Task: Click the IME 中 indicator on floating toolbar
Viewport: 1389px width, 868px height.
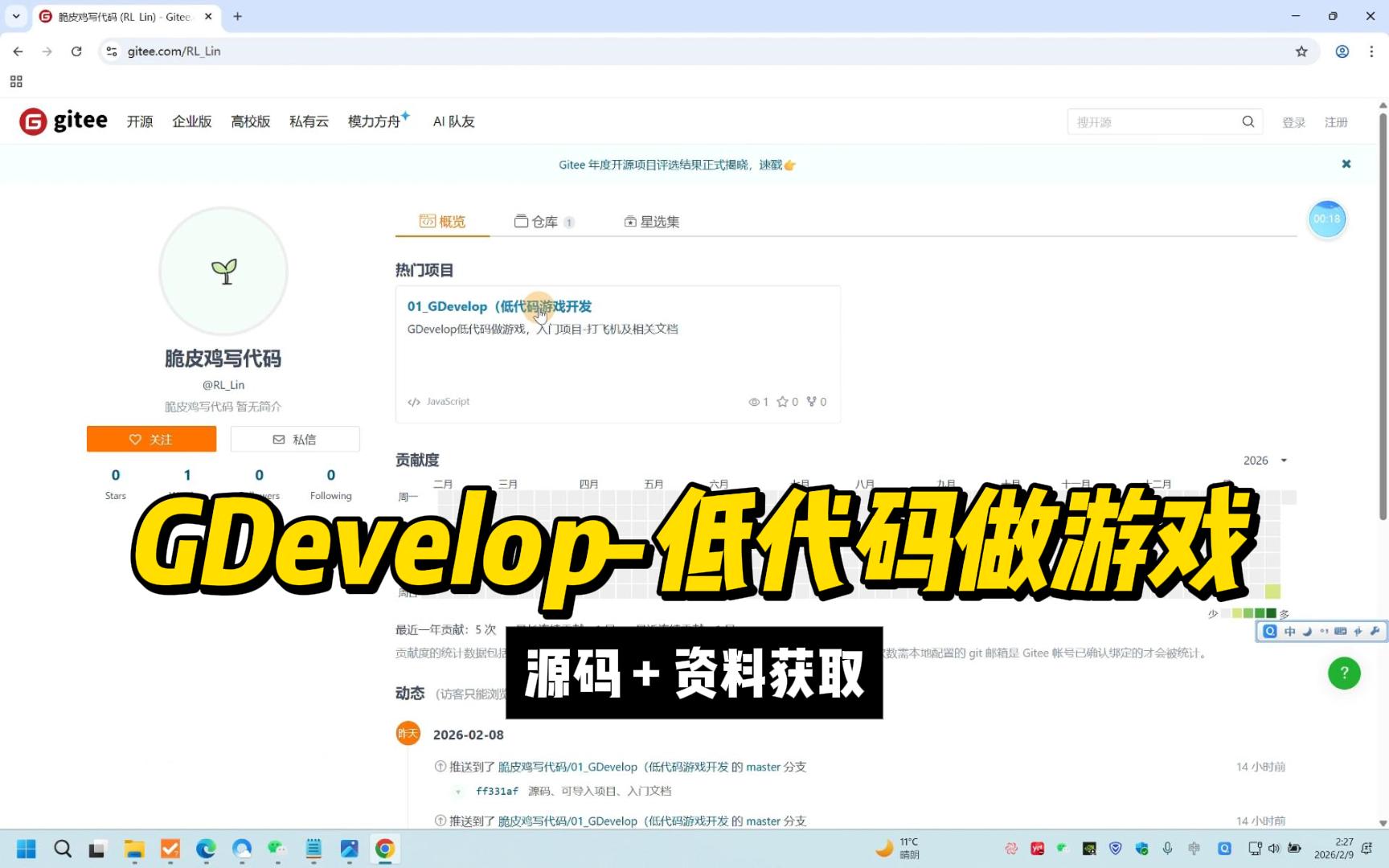Action: click(1289, 632)
